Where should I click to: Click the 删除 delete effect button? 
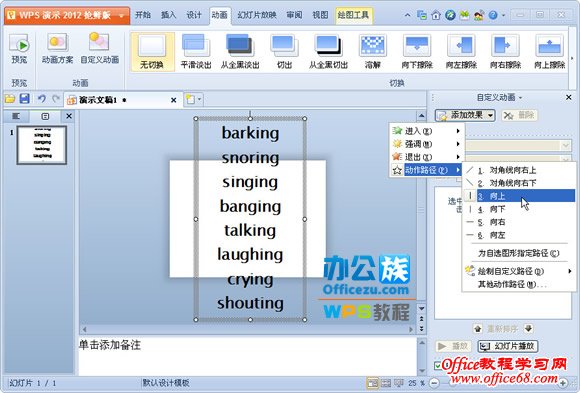click(519, 115)
